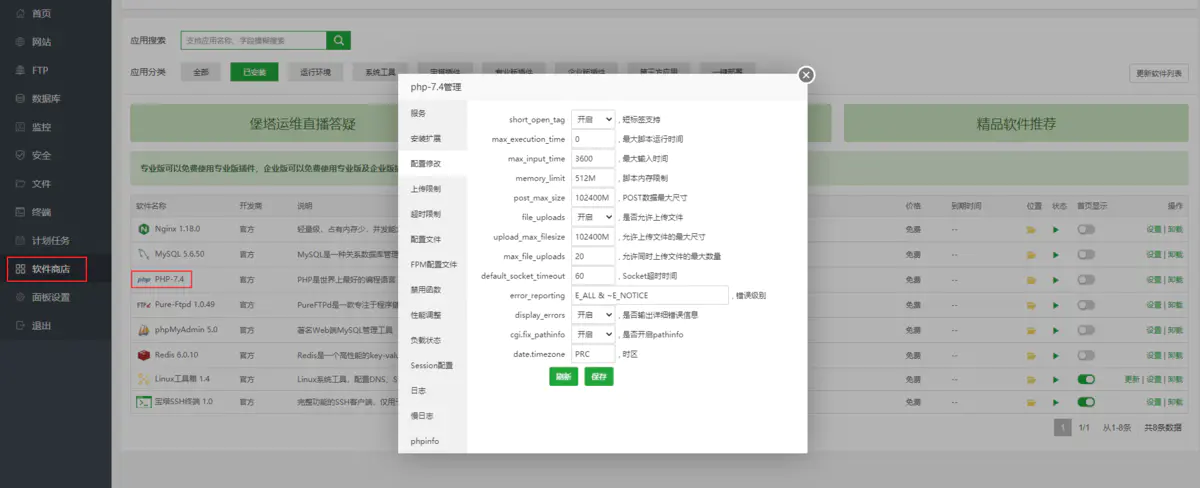This screenshot has height=488, width=1200.
Task: Select the FTP icon in sidebar
Action: pos(20,71)
